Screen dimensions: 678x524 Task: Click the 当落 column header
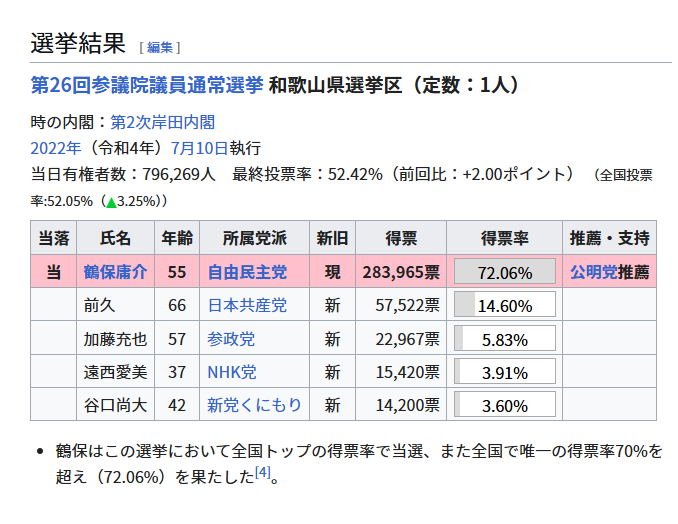(54, 238)
